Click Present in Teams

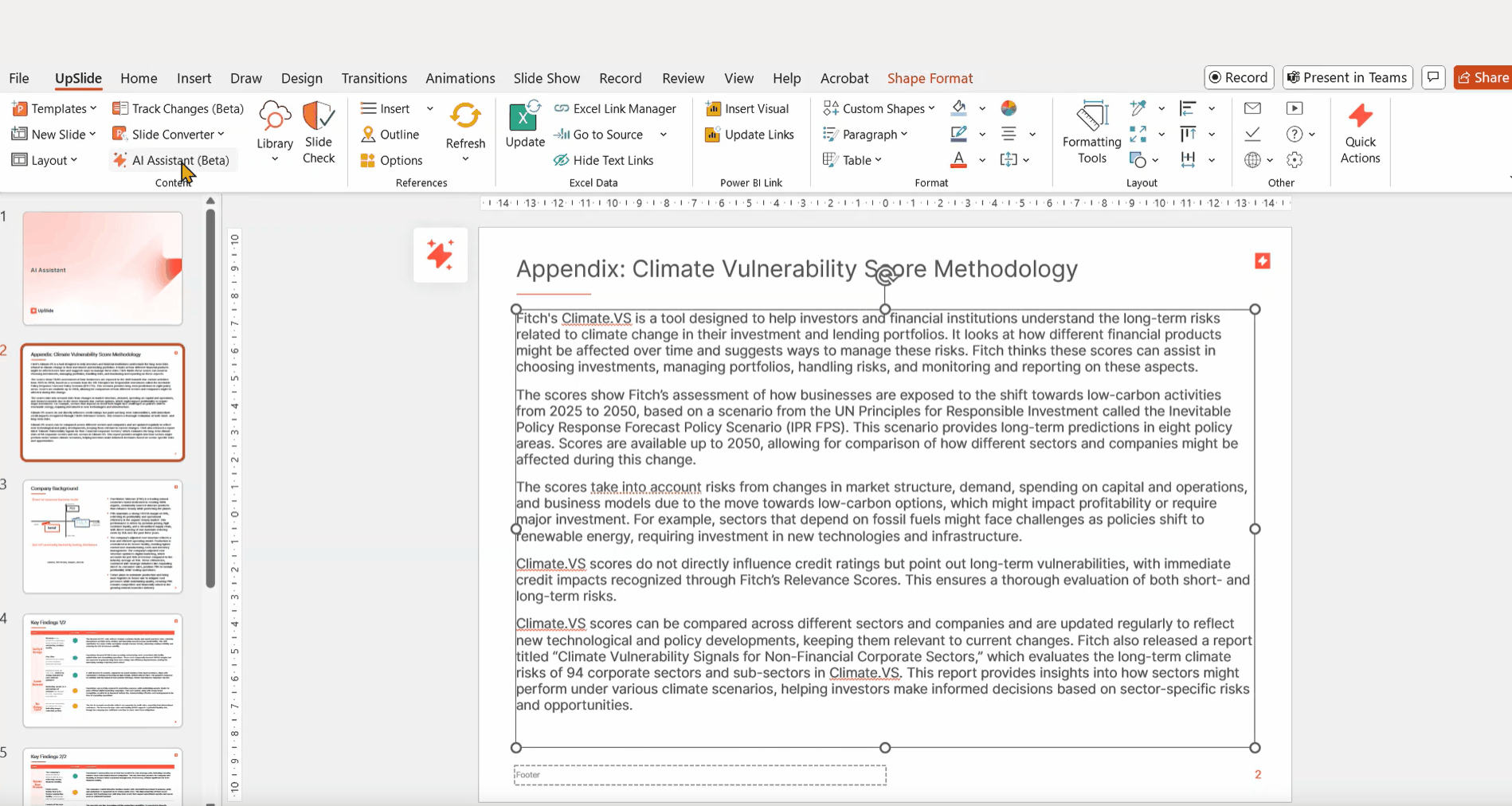point(1348,77)
